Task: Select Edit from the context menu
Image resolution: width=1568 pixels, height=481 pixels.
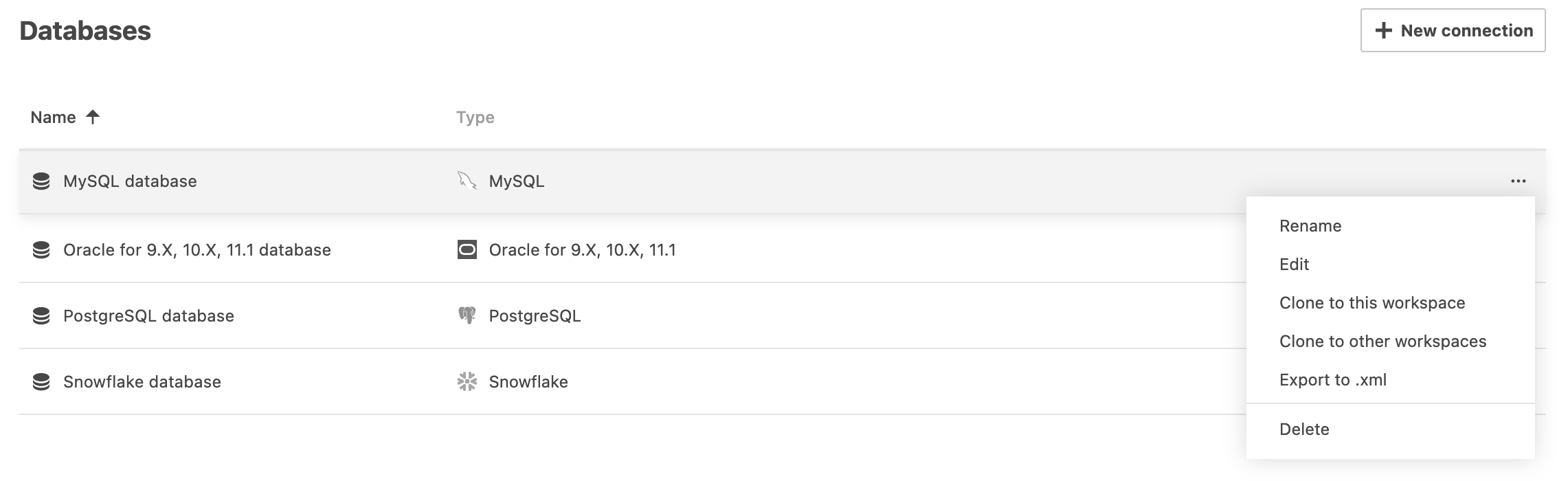Action: (x=1295, y=265)
